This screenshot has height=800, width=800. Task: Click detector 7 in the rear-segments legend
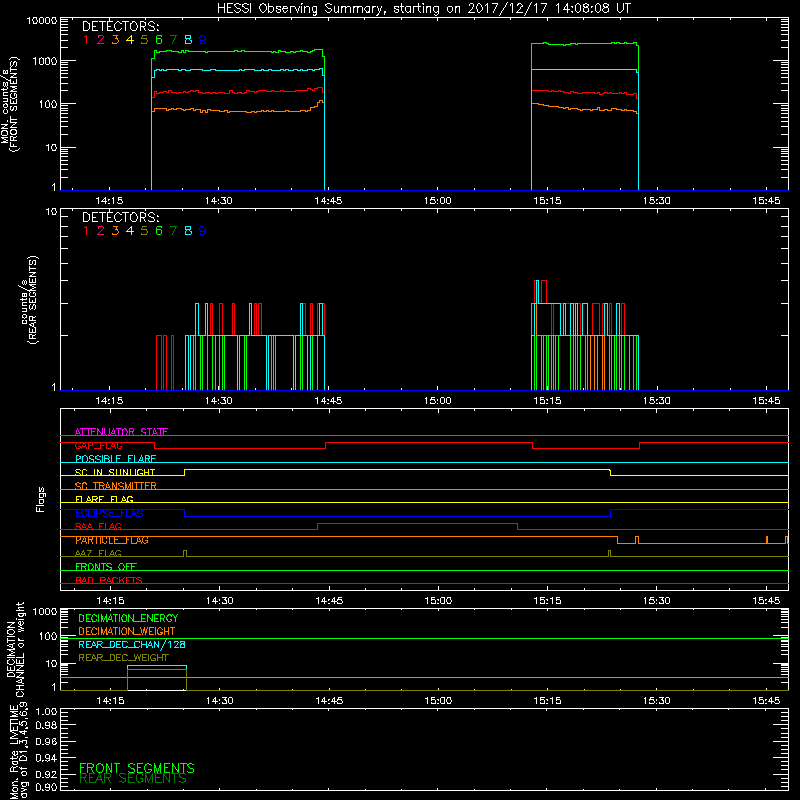173,231
